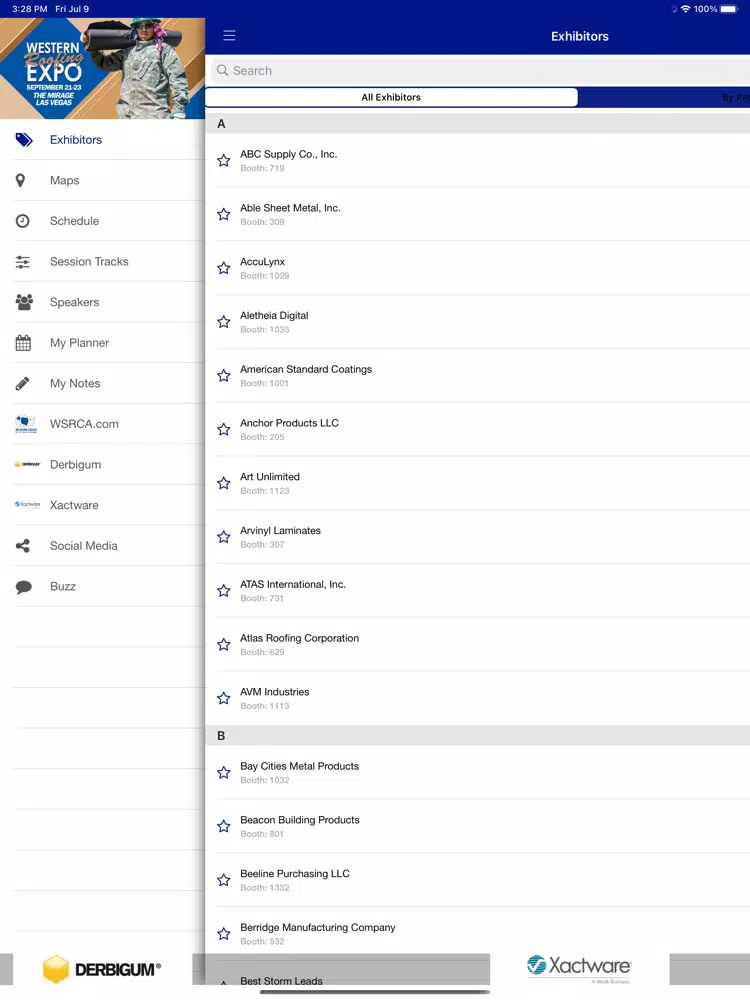Click the Session Tracks sliders icon
This screenshot has height=1000, width=750.
tap(22, 262)
